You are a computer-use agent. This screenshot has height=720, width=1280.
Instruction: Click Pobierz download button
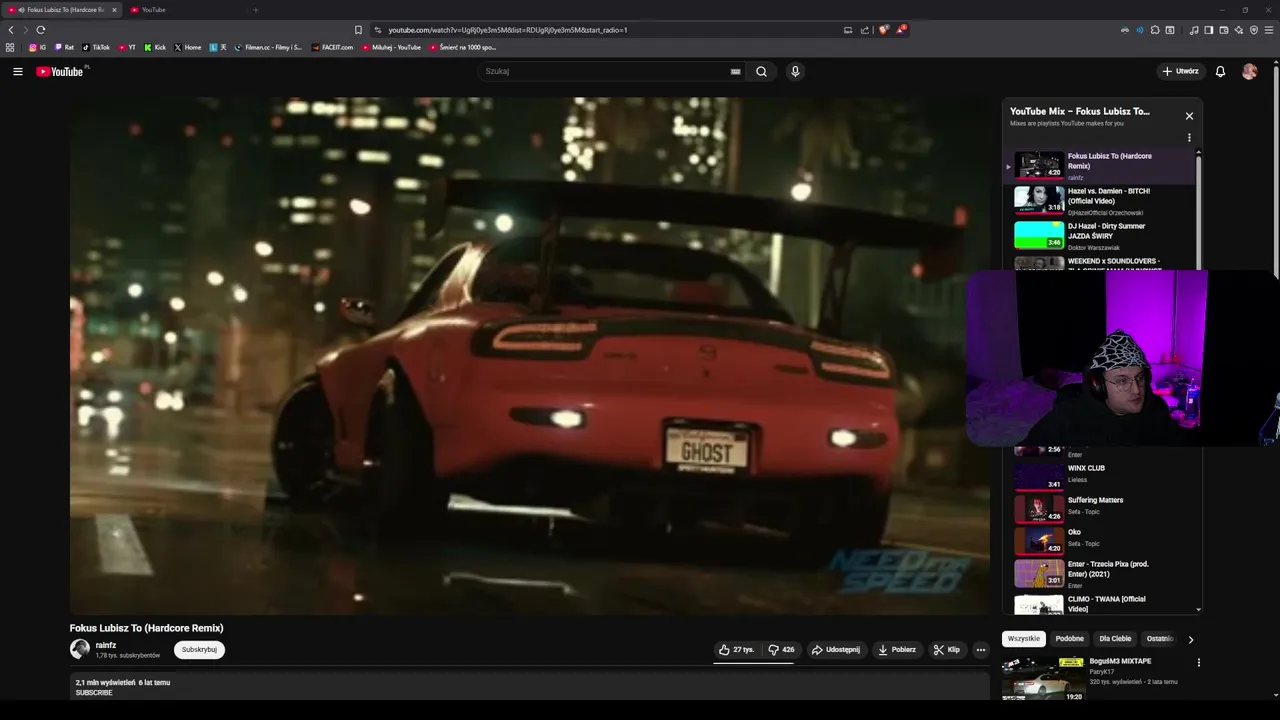click(897, 650)
